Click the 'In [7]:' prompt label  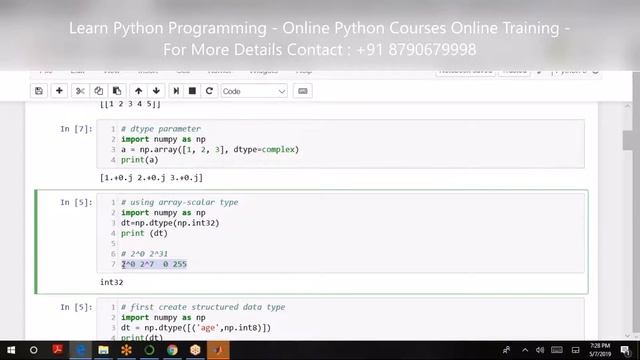tap(76, 129)
